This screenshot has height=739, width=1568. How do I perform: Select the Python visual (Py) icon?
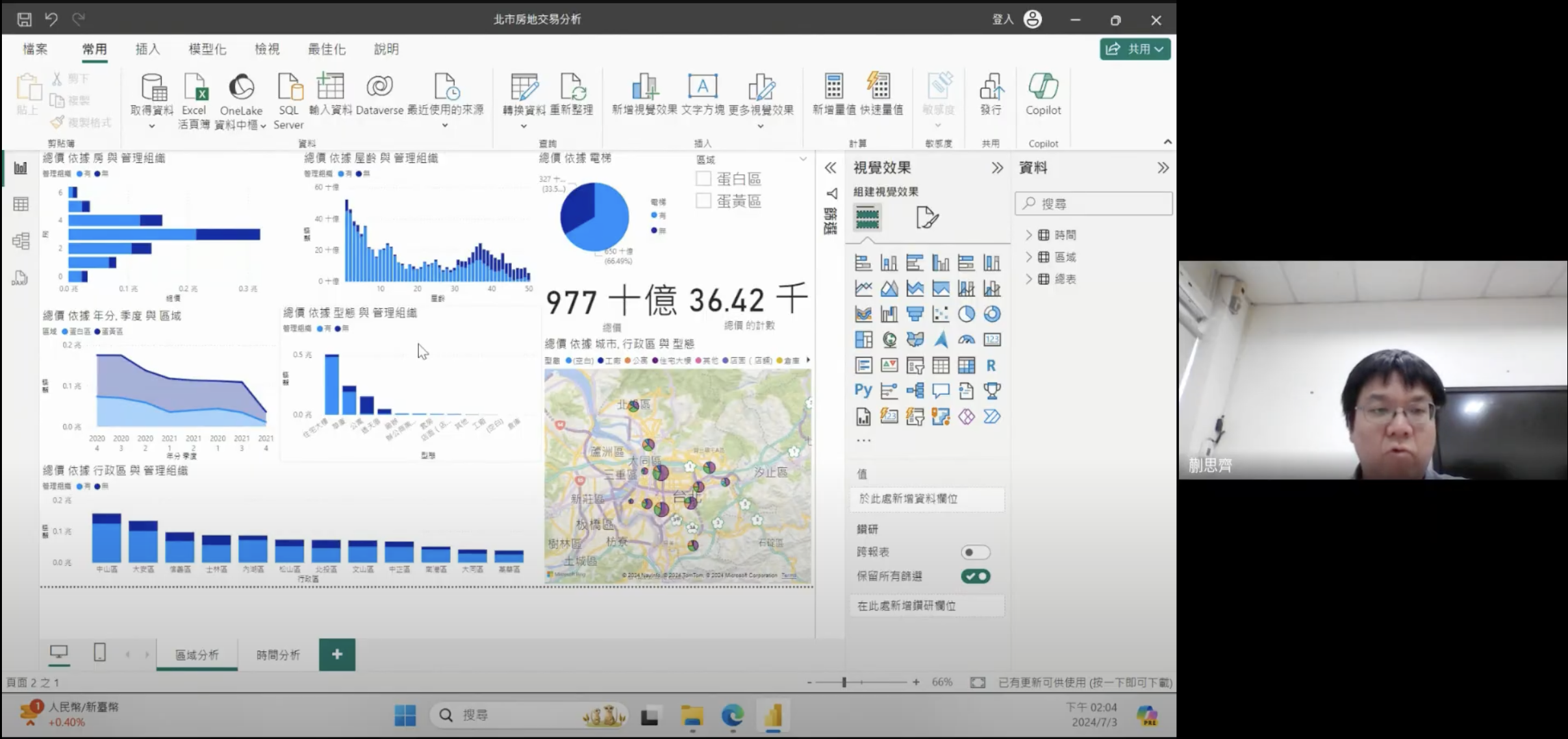click(863, 390)
